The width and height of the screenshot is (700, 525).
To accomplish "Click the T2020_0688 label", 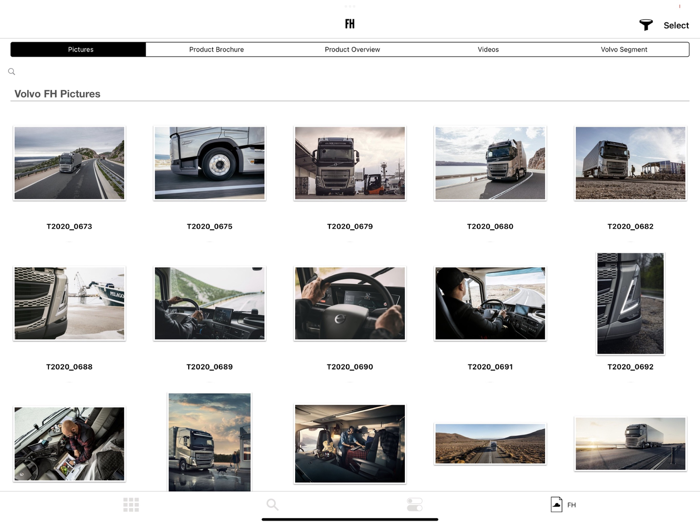I will tap(69, 367).
